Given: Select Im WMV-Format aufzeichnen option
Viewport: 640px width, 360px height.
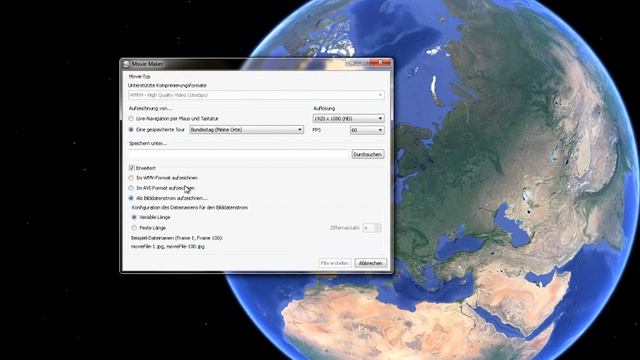Looking at the screenshot, I should [131, 178].
